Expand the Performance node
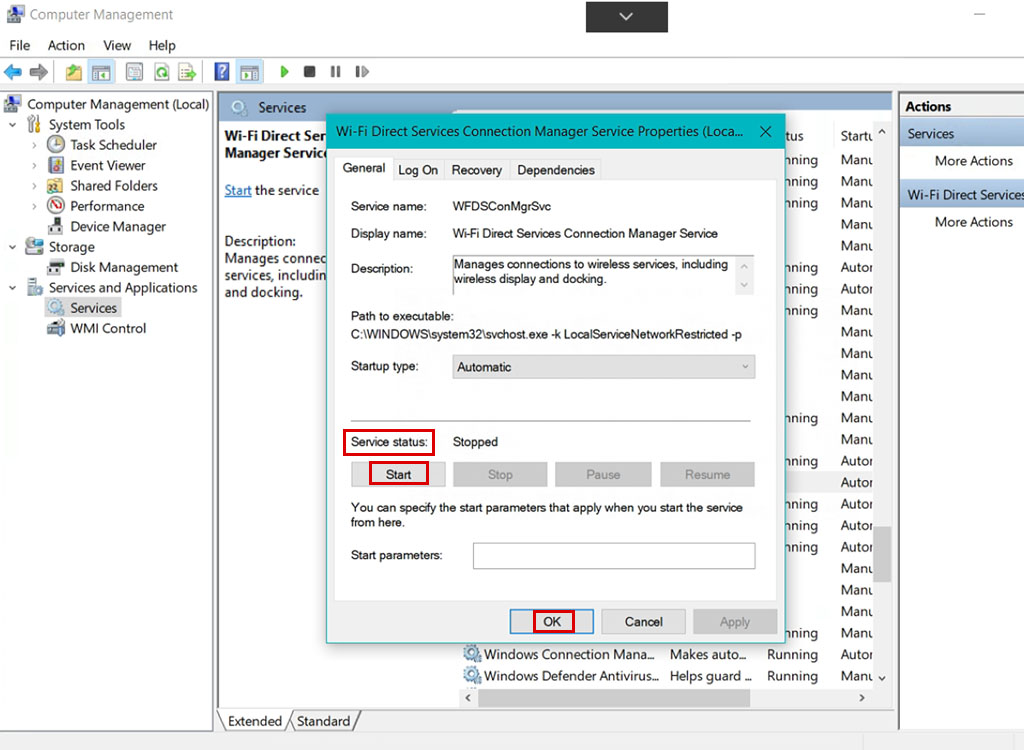The width and height of the screenshot is (1024, 750). pos(35,206)
